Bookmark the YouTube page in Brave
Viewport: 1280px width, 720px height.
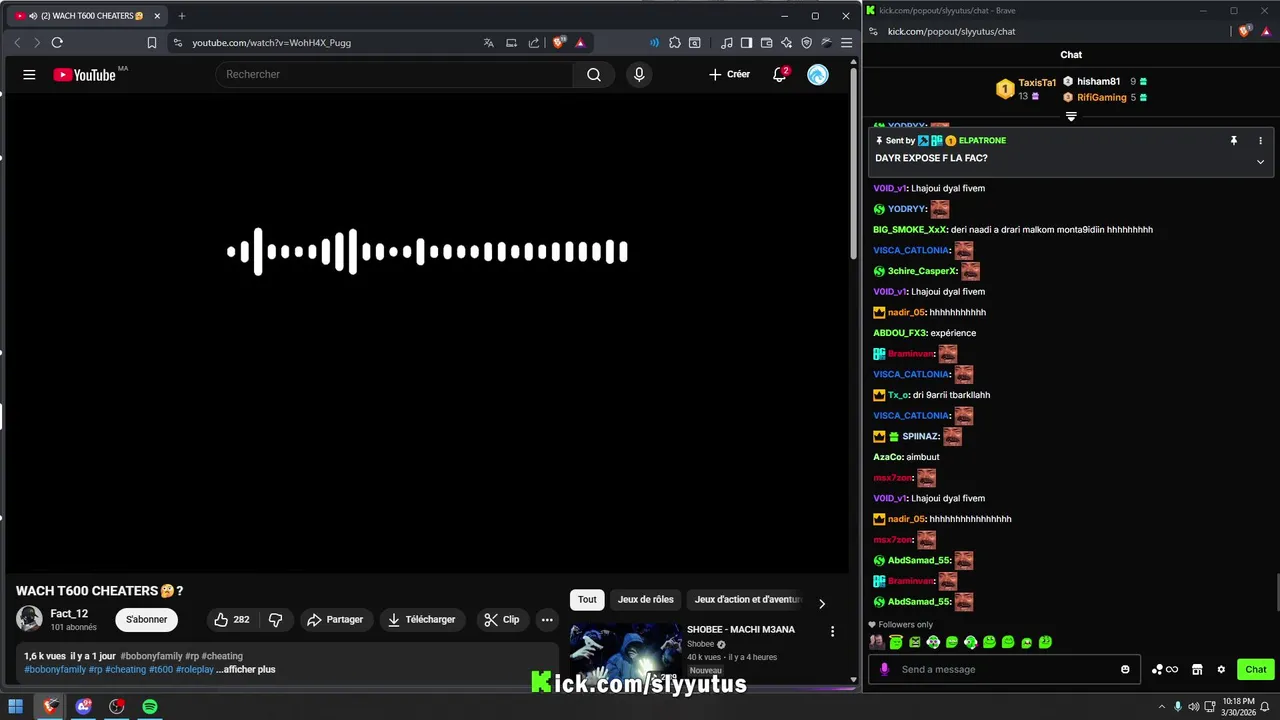152,43
